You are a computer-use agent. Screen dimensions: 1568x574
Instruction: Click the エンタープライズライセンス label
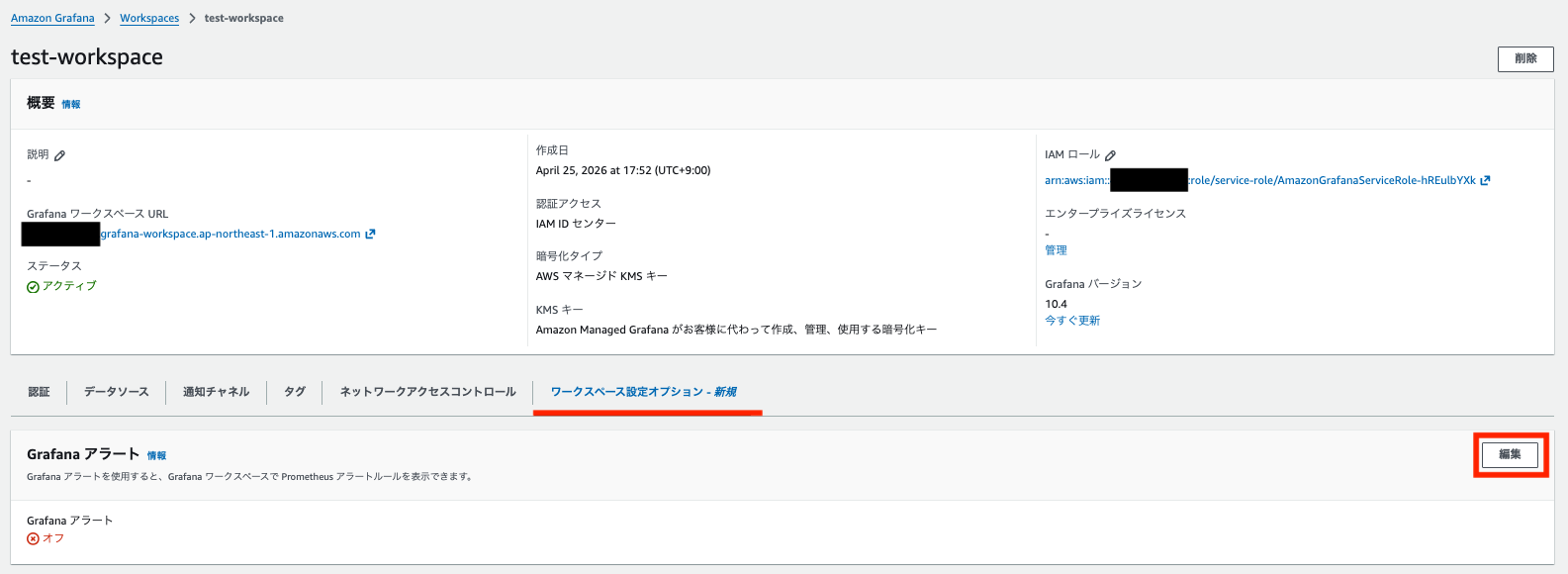coord(1115,214)
